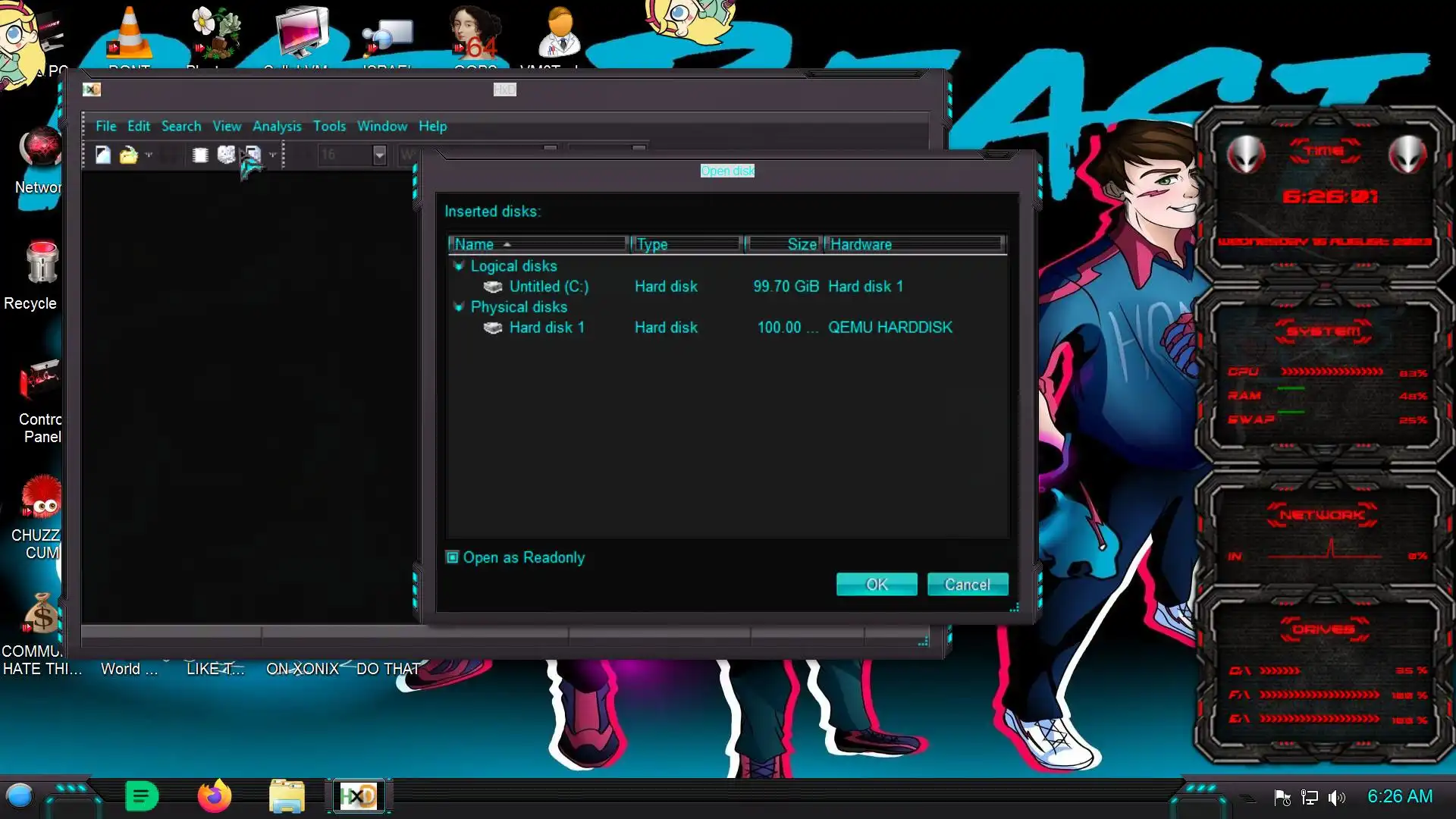This screenshot has height=819, width=1456.
Task: Open File Explorer from taskbar
Action: pyautogui.click(x=287, y=796)
